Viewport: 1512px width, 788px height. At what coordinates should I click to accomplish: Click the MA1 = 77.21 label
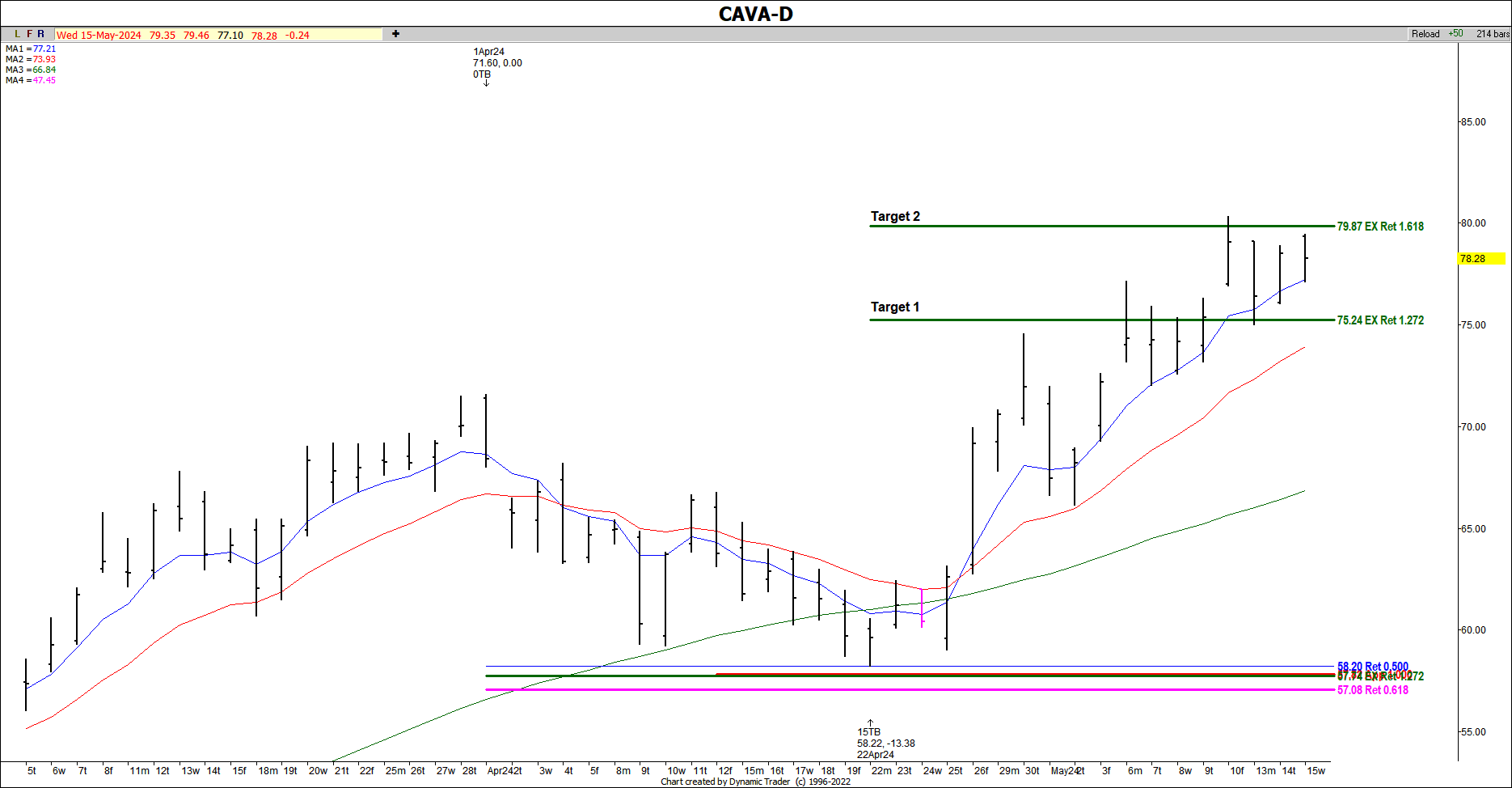[x=31, y=49]
